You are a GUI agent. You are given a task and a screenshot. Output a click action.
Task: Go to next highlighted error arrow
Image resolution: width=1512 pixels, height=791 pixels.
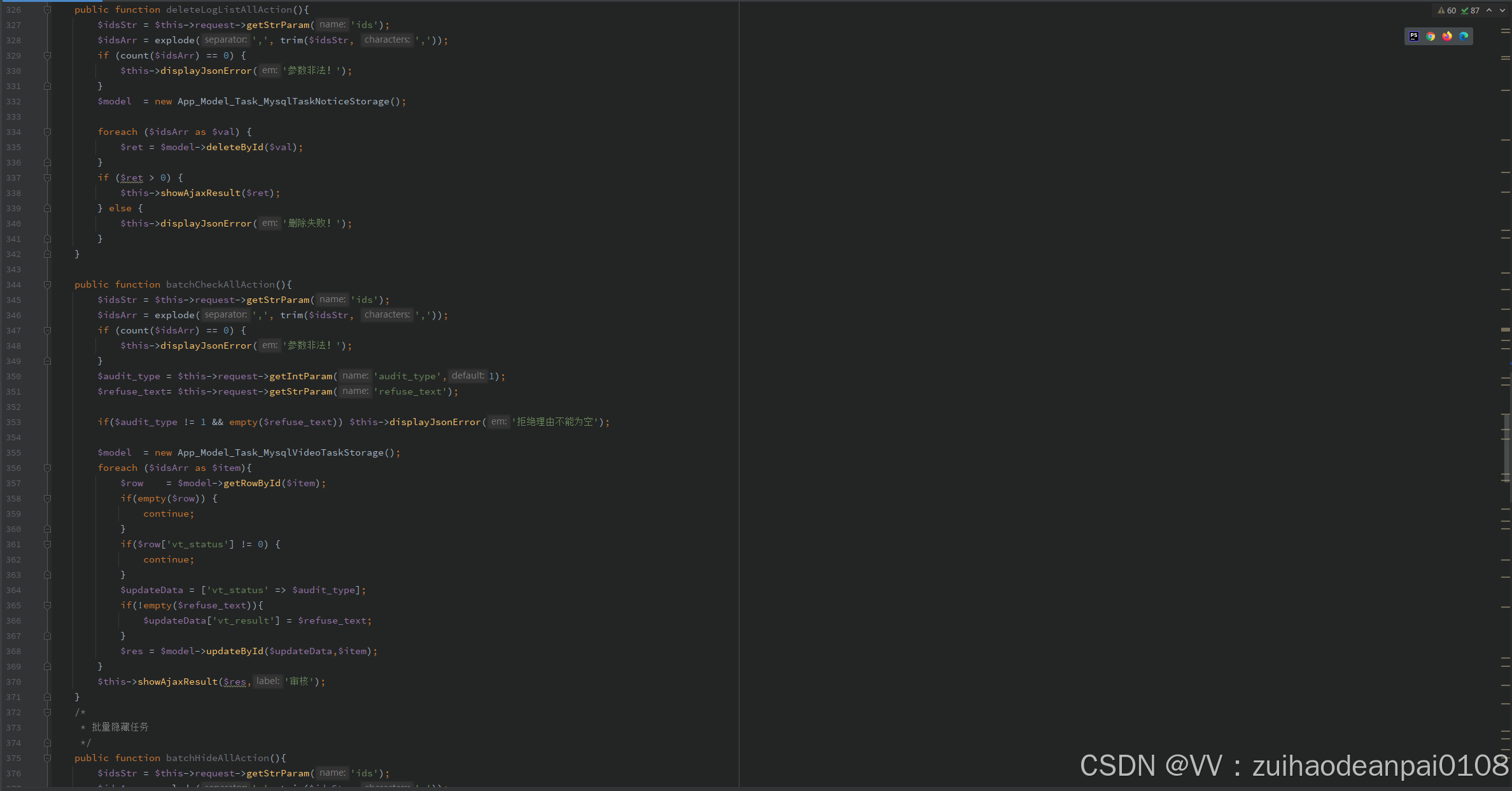click(x=1502, y=10)
